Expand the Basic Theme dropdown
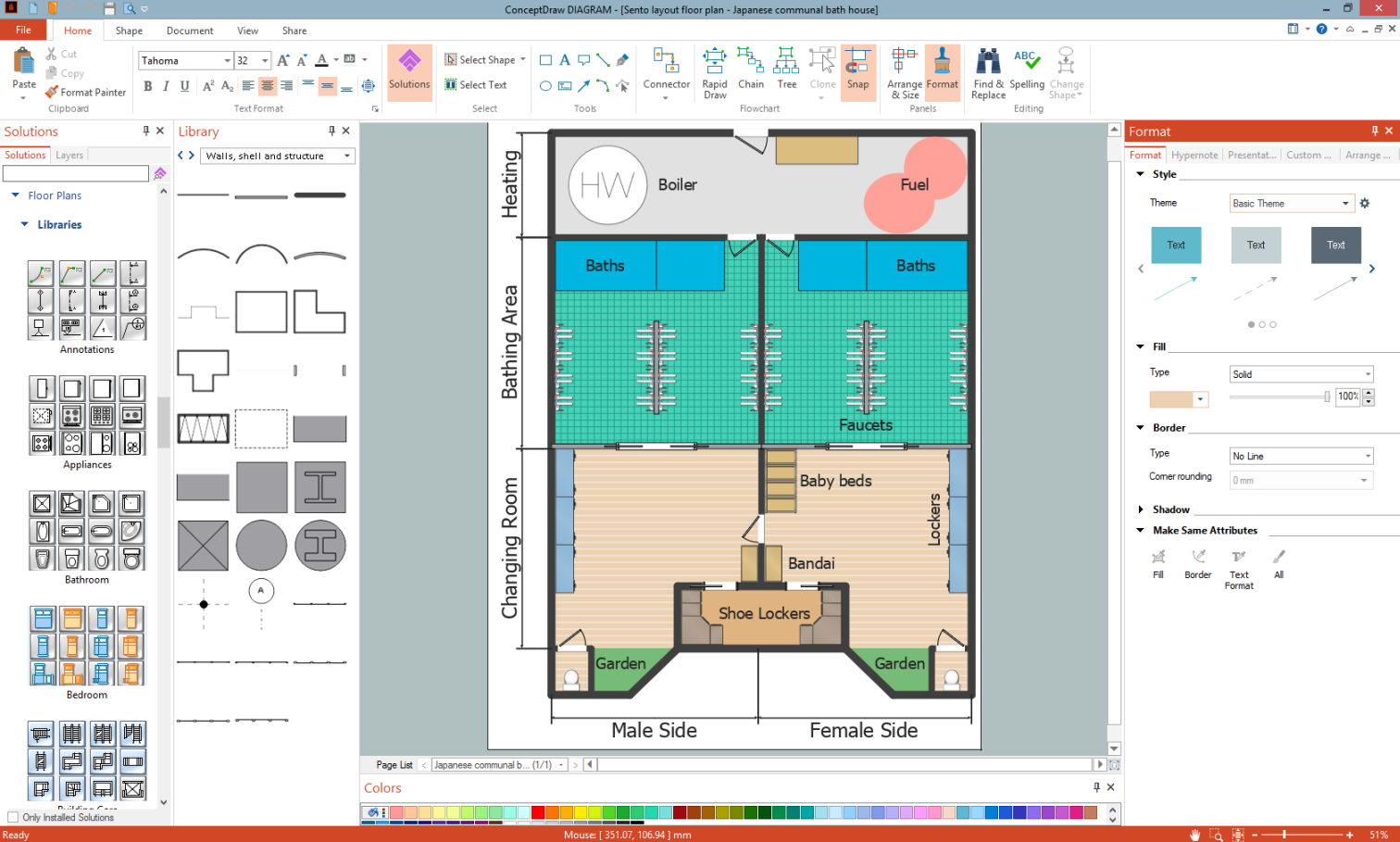Image resolution: width=1400 pixels, height=842 pixels. (1345, 204)
